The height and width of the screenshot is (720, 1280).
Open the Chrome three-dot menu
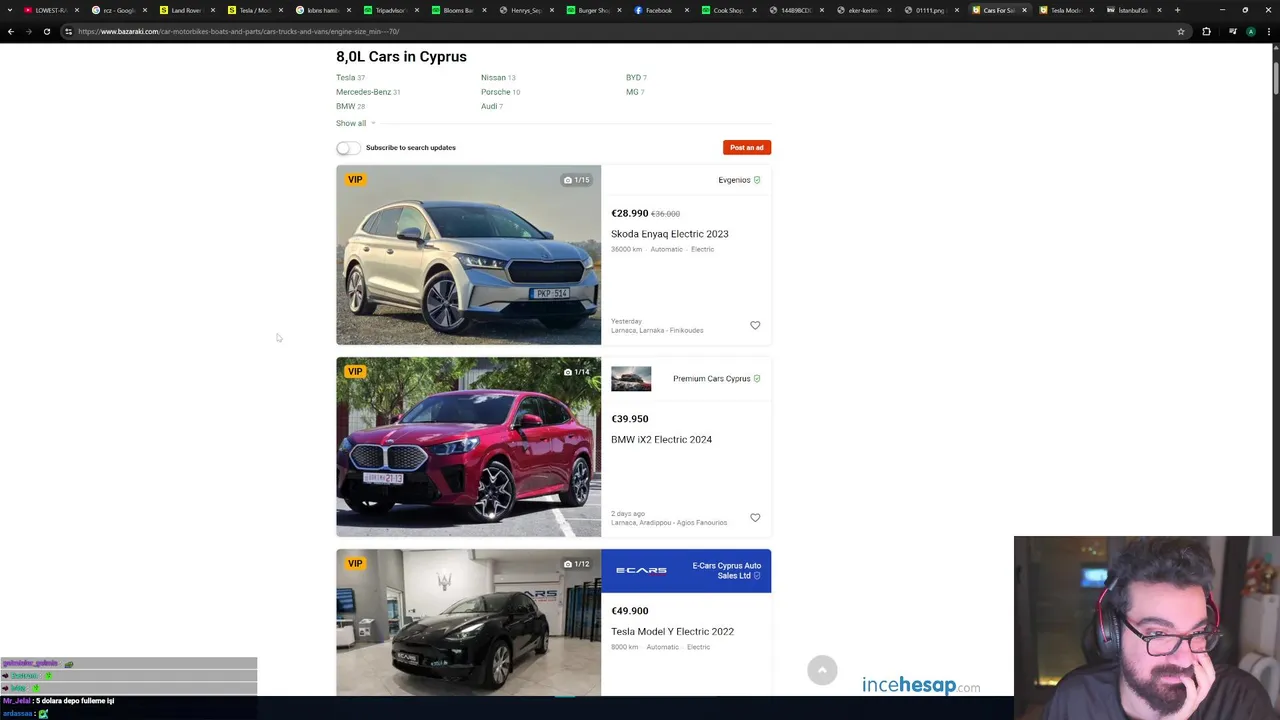click(1268, 31)
